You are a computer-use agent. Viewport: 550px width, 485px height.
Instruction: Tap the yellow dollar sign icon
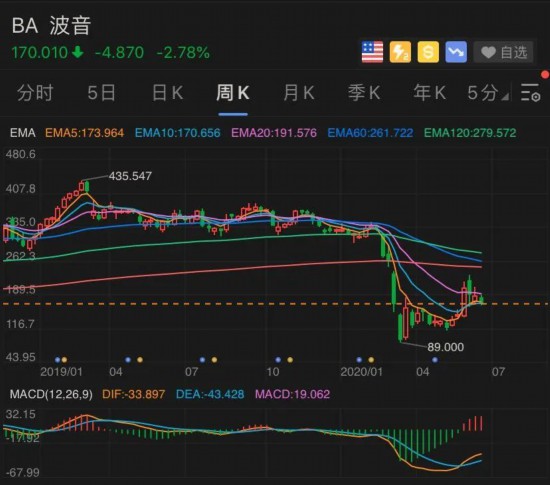click(x=428, y=52)
